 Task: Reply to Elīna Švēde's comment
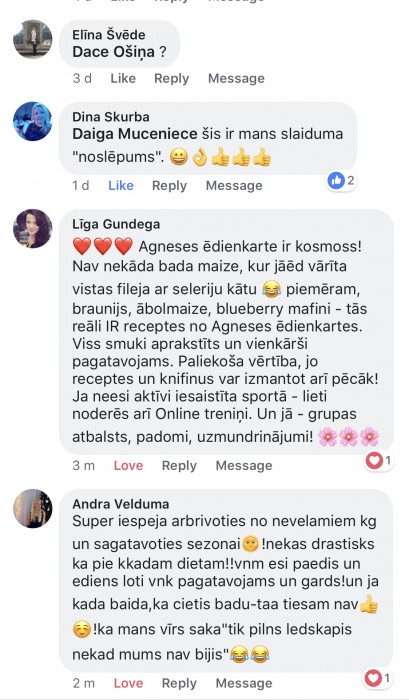tap(171, 79)
